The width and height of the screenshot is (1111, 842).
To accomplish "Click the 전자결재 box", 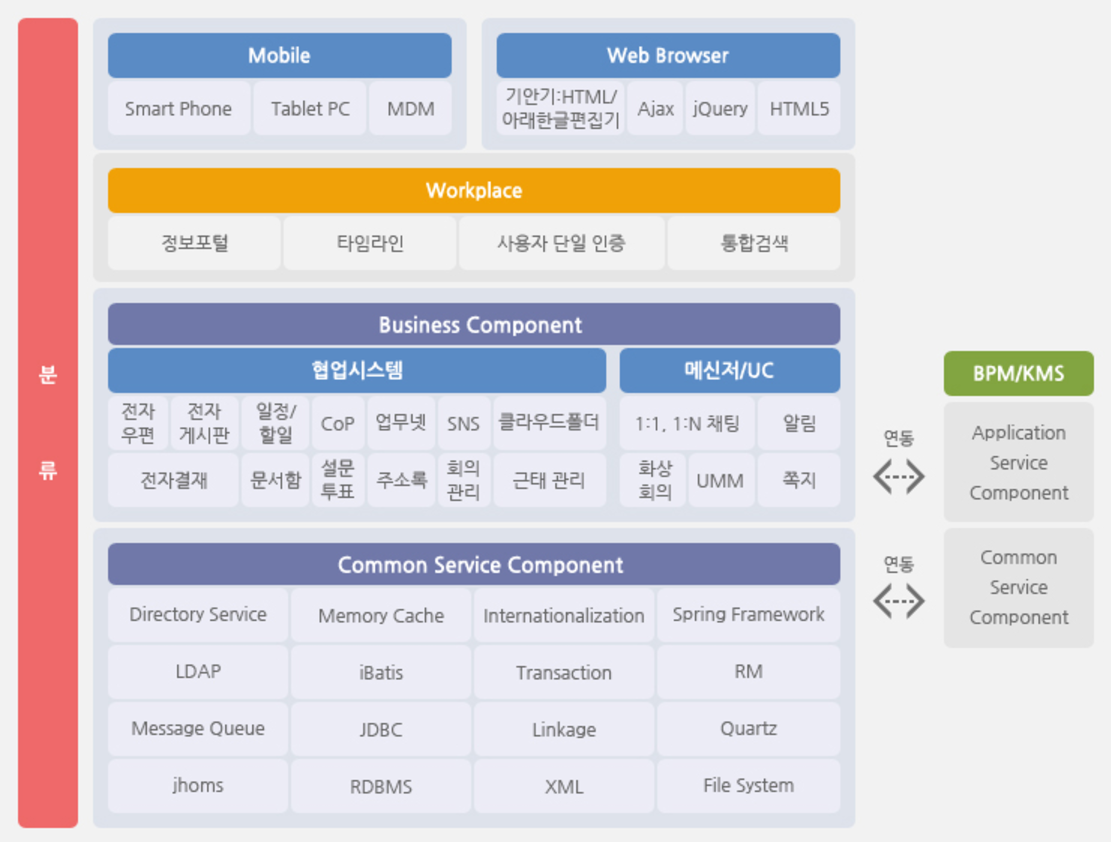I will click(173, 480).
